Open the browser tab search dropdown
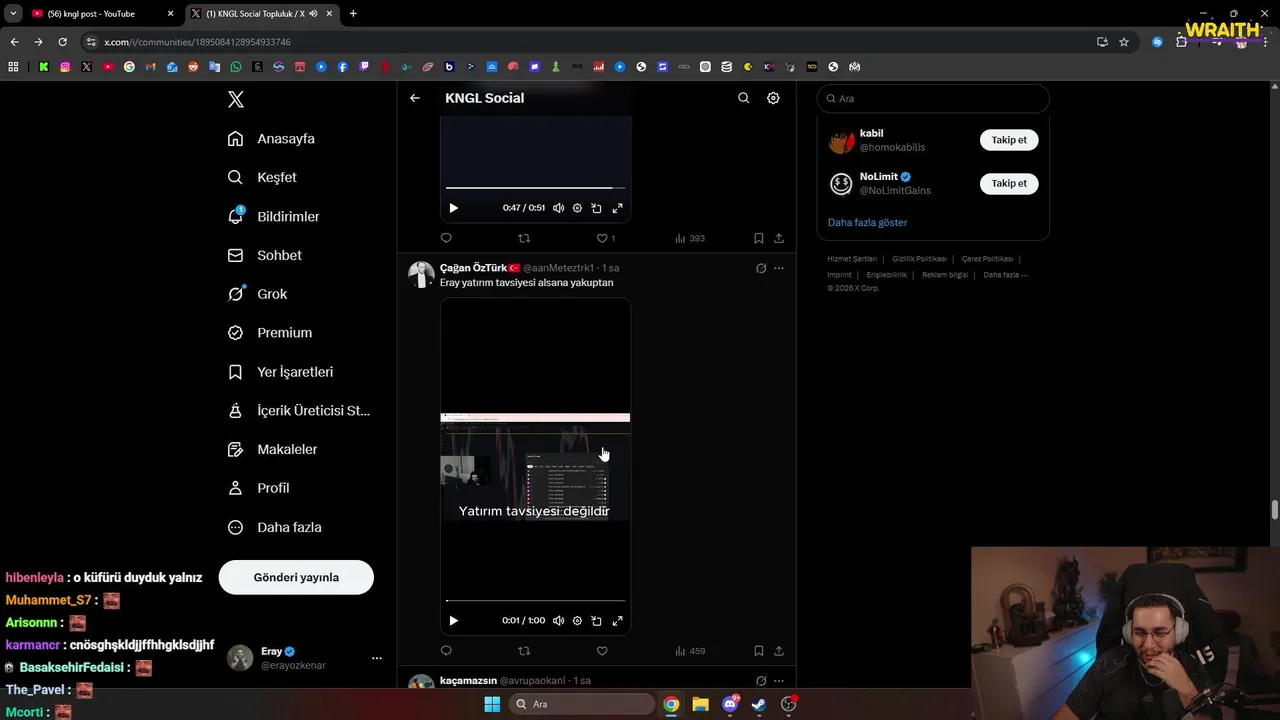The image size is (1280, 720). click(12, 14)
